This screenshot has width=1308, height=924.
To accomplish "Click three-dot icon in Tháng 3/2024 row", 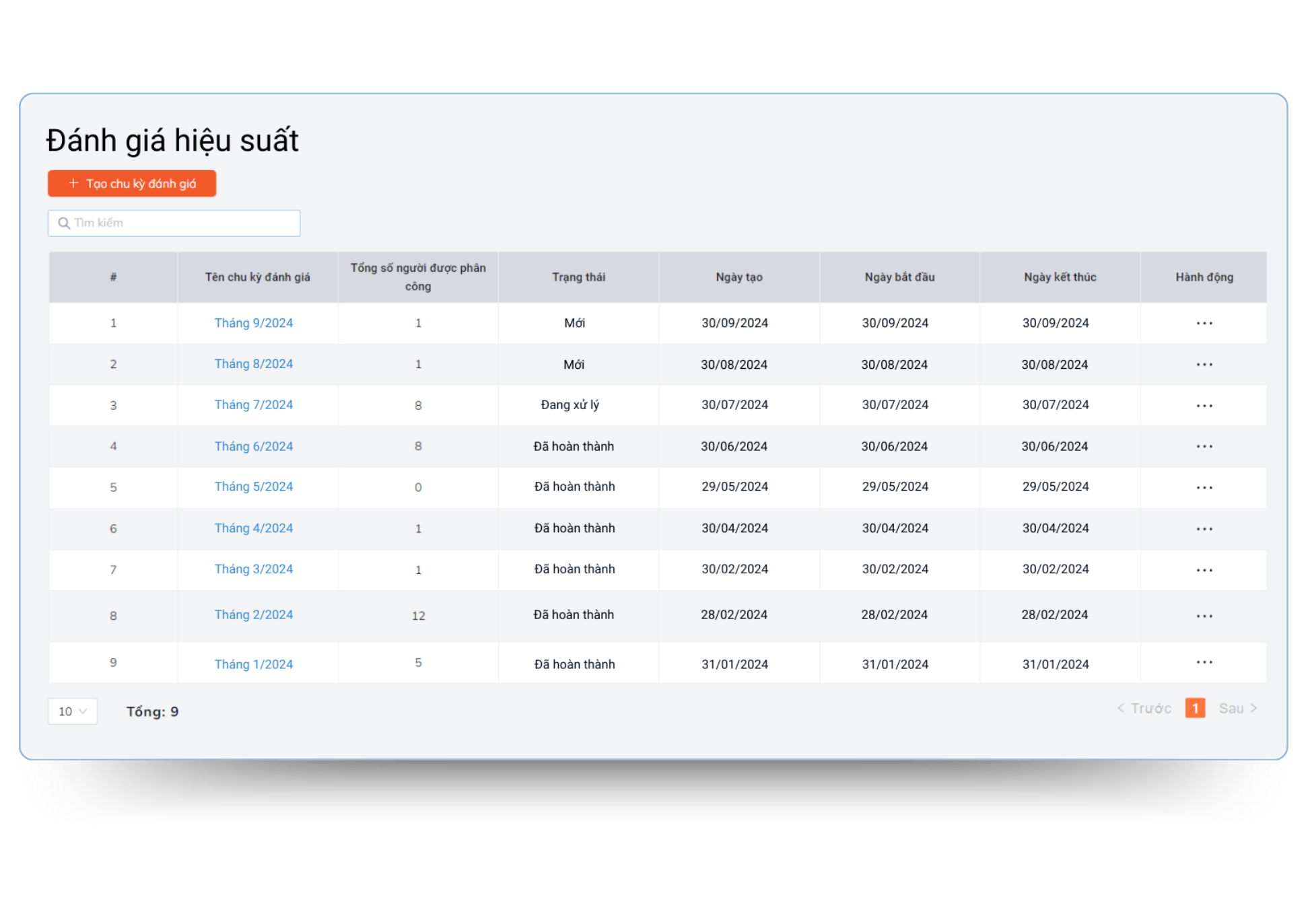I will click(1204, 570).
